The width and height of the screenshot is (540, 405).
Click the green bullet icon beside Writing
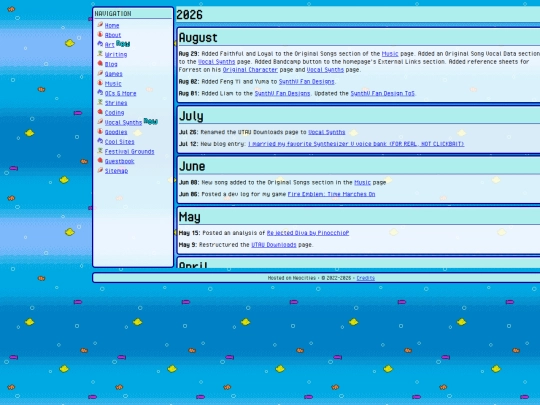click(x=100, y=53)
